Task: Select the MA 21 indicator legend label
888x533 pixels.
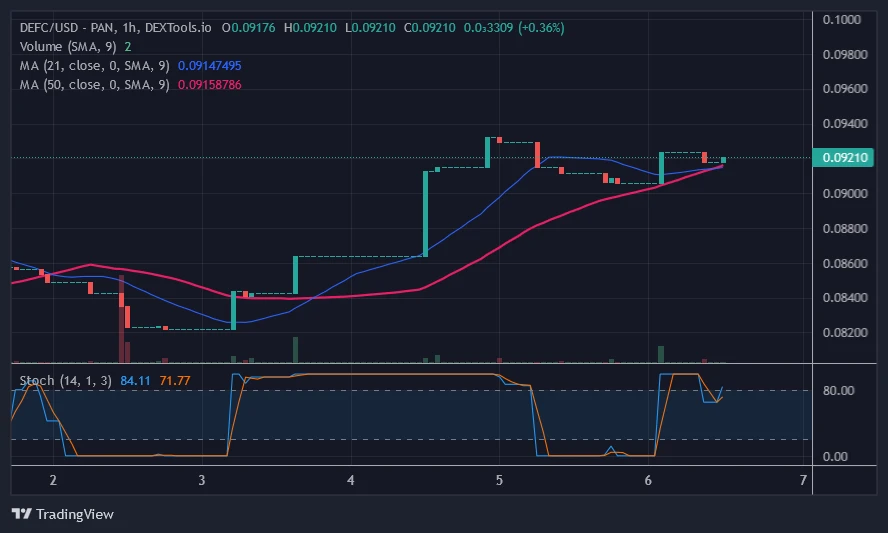Action: (x=95, y=65)
